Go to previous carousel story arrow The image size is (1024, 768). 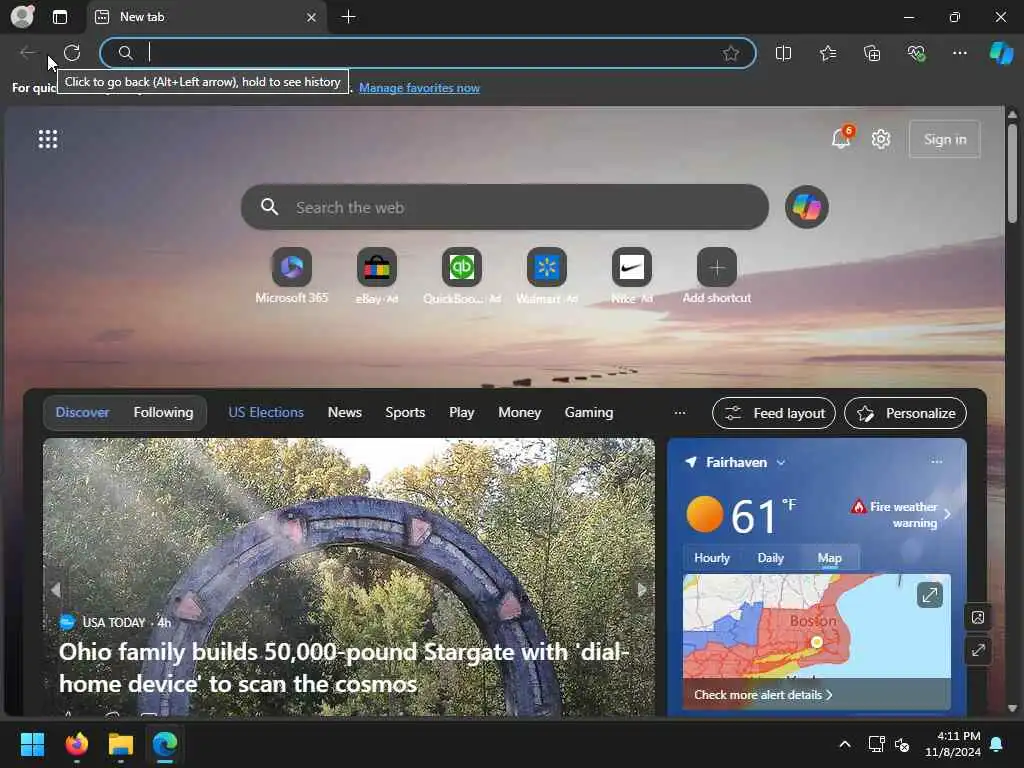(56, 590)
